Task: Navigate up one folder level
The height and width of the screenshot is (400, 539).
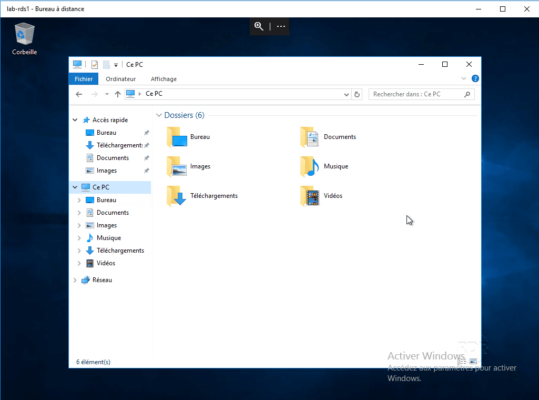Action: [x=118, y=94]
